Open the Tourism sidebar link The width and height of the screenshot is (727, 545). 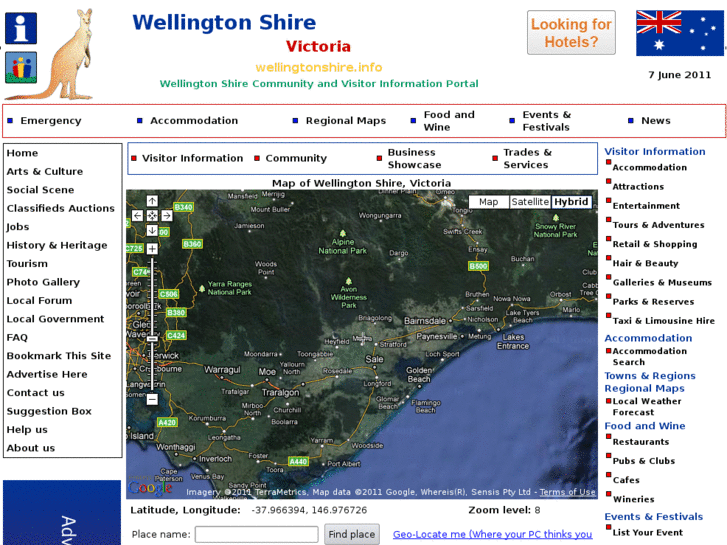point(27,263)
